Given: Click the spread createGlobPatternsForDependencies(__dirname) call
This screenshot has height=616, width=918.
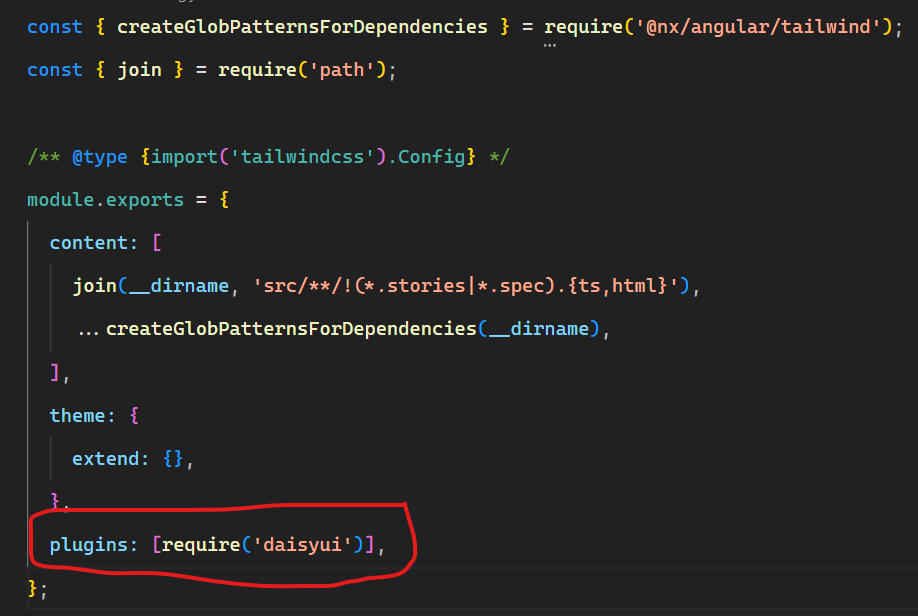Looking at the screenshot, I should (x=339, y=329).
